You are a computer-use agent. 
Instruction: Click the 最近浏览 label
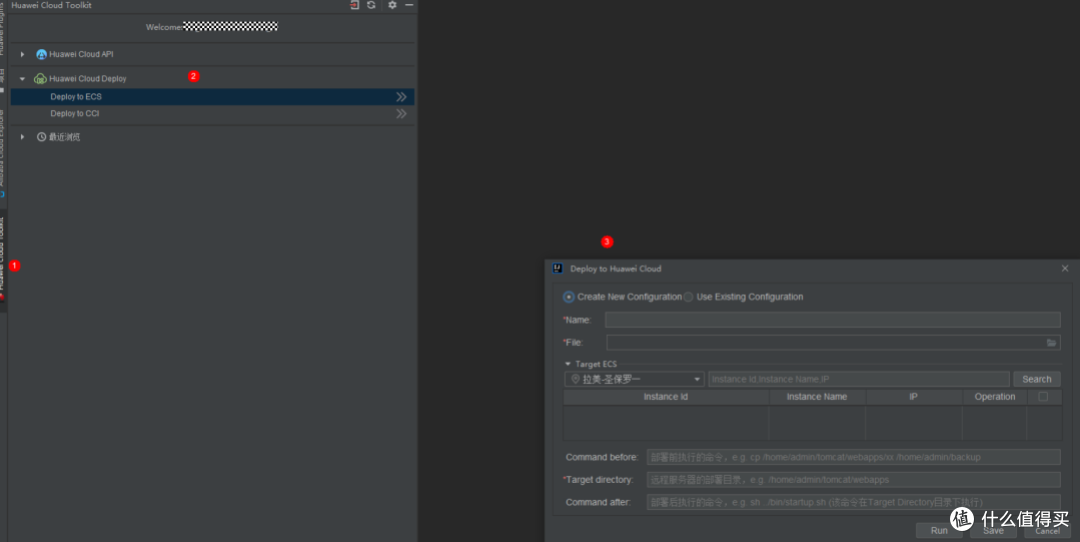pyautogui.click(x=64, y=137)
